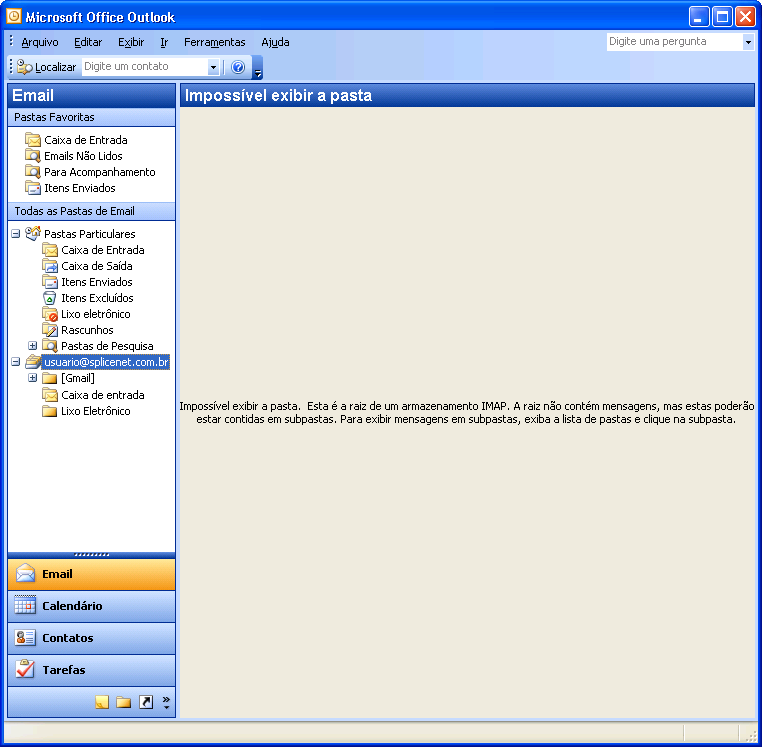
Task: Open Configure buttons chevron menu
Action: pos(166,702)
